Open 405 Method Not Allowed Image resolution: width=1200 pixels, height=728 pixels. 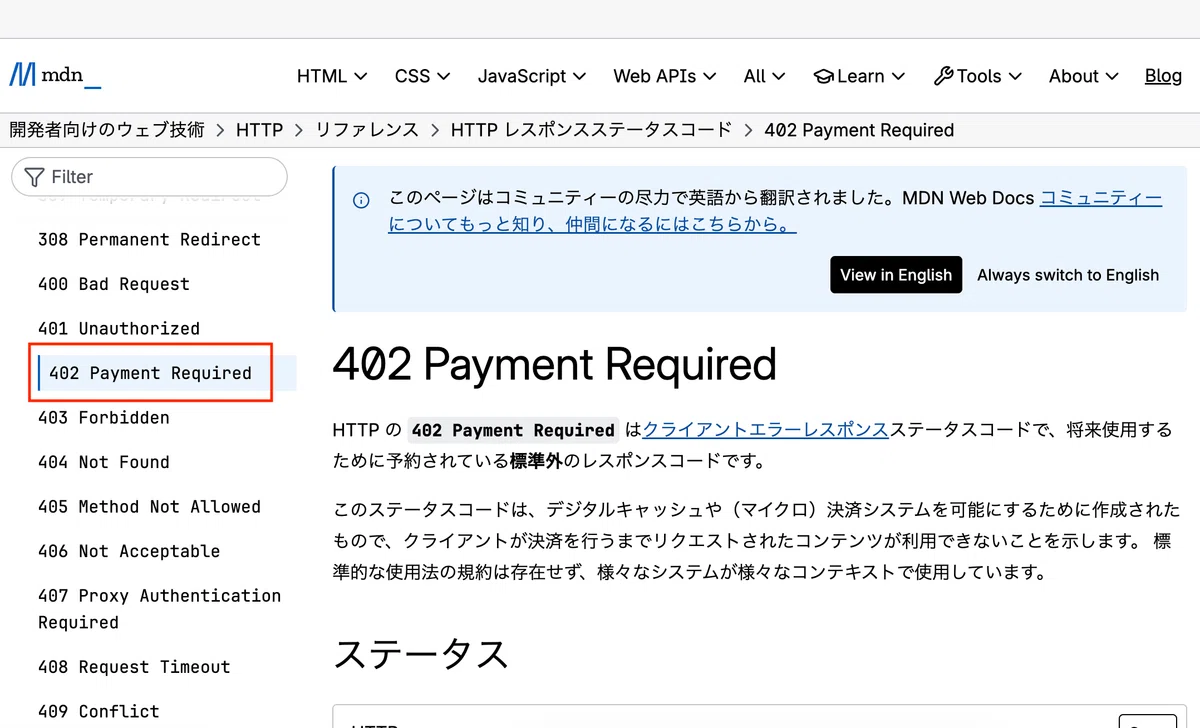click(149, 507)
